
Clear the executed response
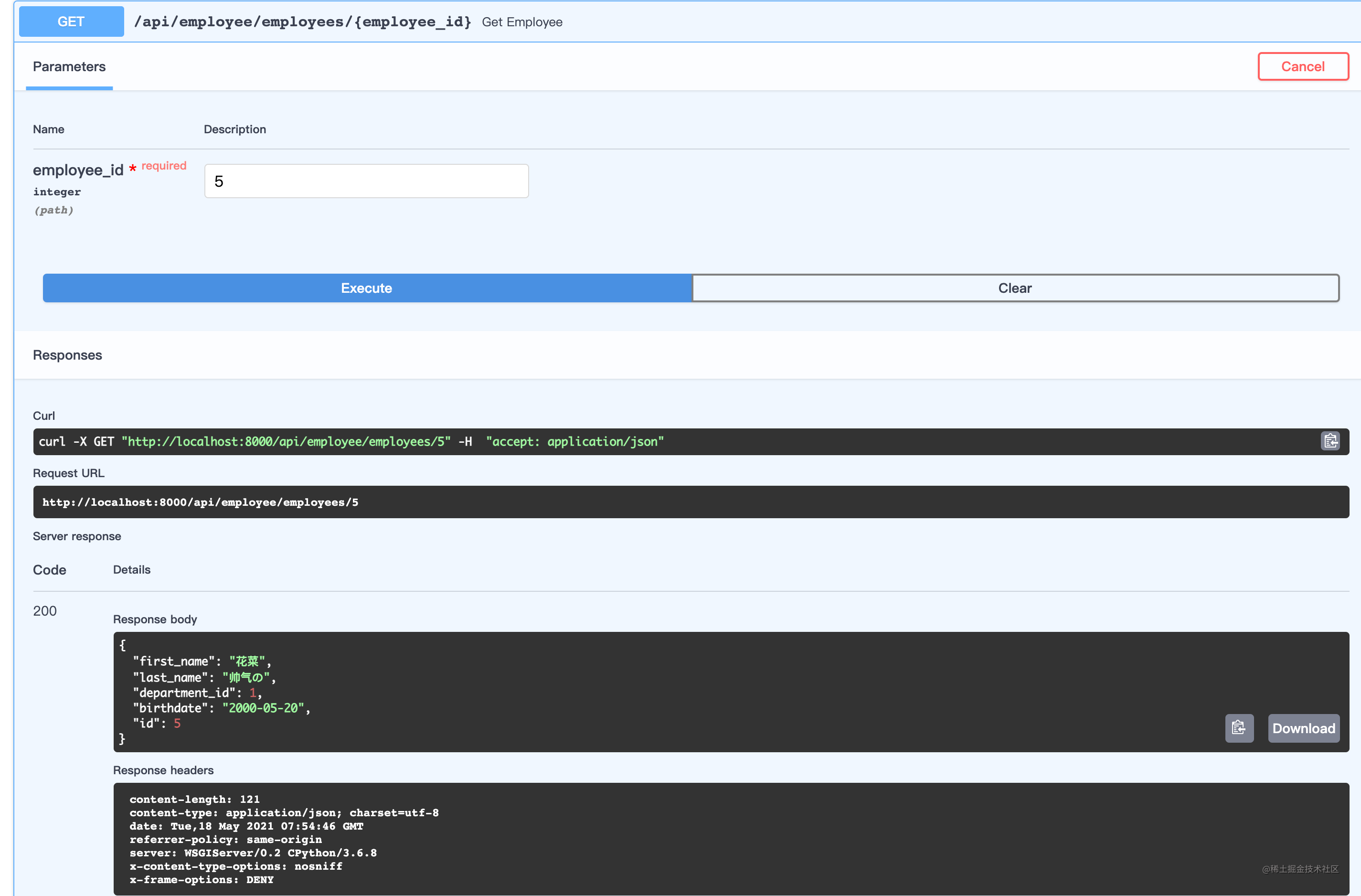pos(1014,288)
